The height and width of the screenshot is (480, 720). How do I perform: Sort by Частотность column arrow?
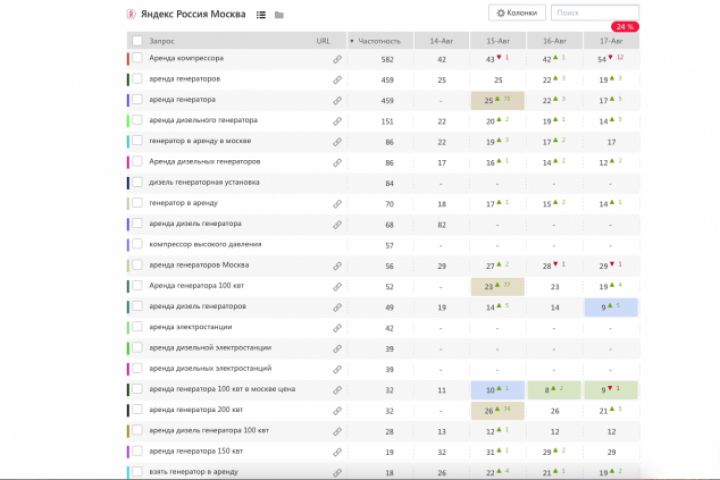pos(352,41)
